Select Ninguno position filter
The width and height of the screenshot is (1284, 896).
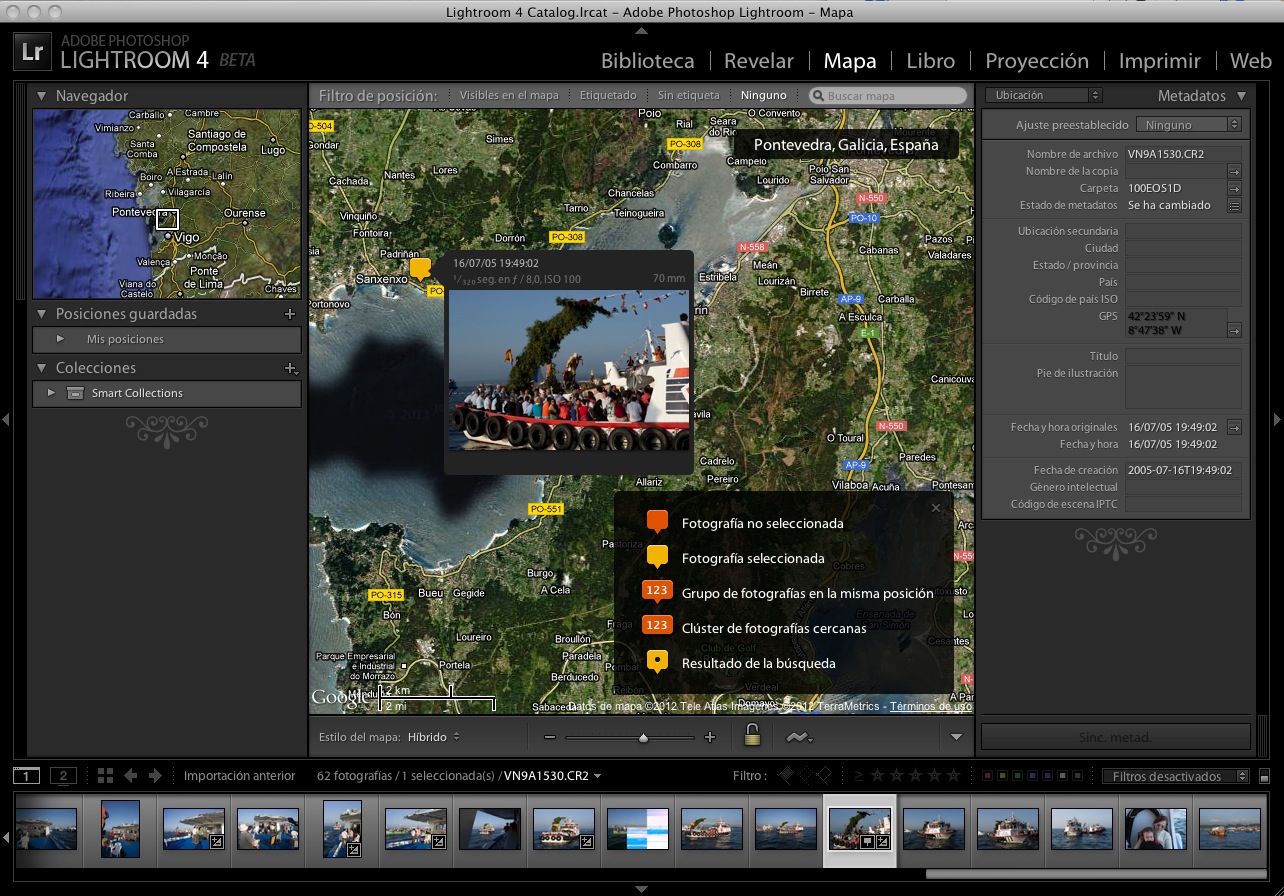click(x=764, y=96)
